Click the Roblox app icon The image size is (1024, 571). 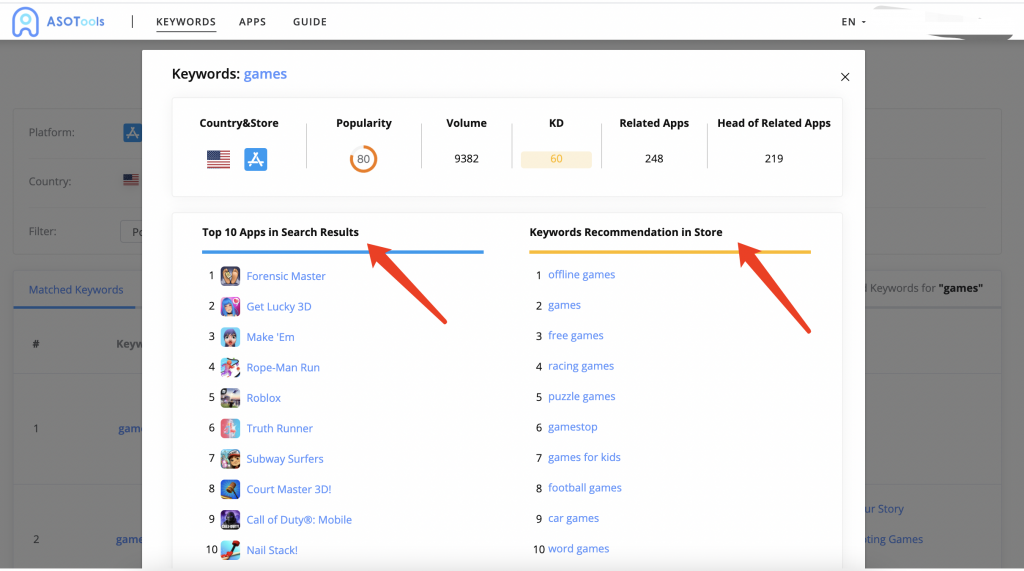[x=230, y=398]
